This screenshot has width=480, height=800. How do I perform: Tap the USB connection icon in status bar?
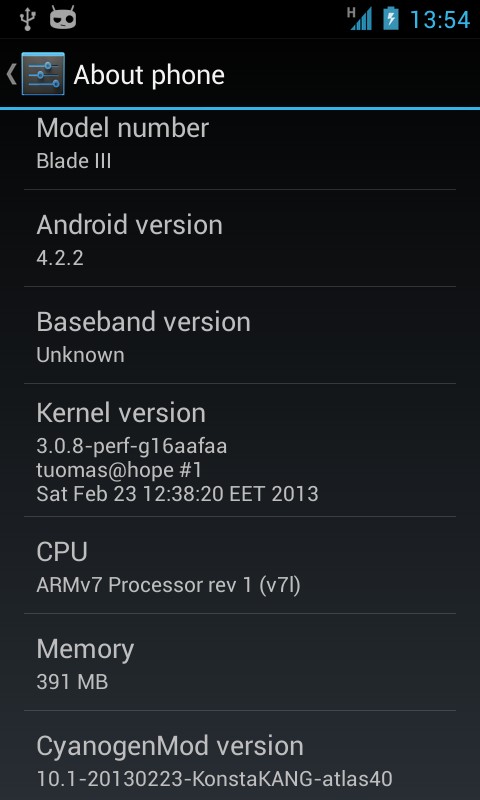point(27,19)
